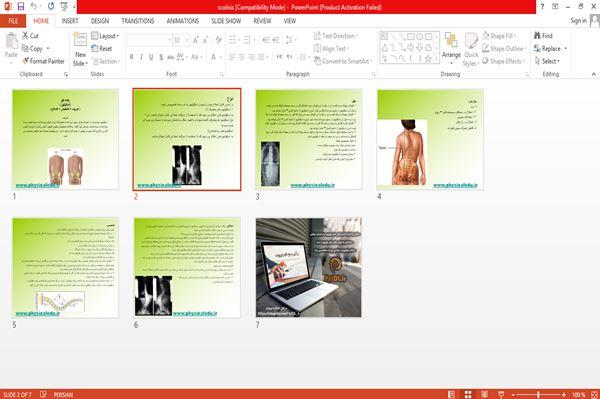600x399 pixels.
Task: Open the Select dropdown
Action: pos(547,61)
